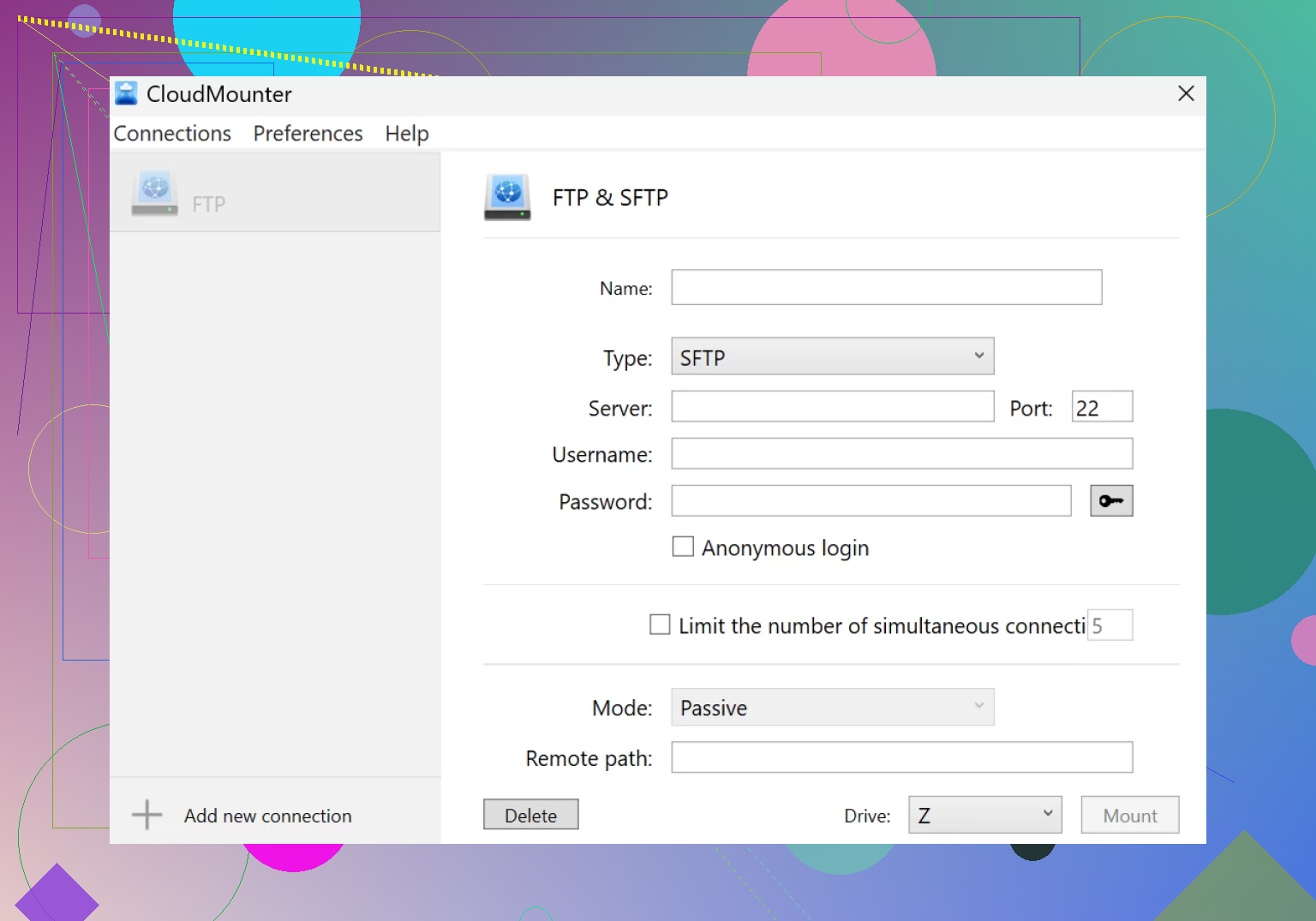The width and height of the screenshot is (1316, 921).
Task: Click into the Server address field
Action: tap(832, 407)
